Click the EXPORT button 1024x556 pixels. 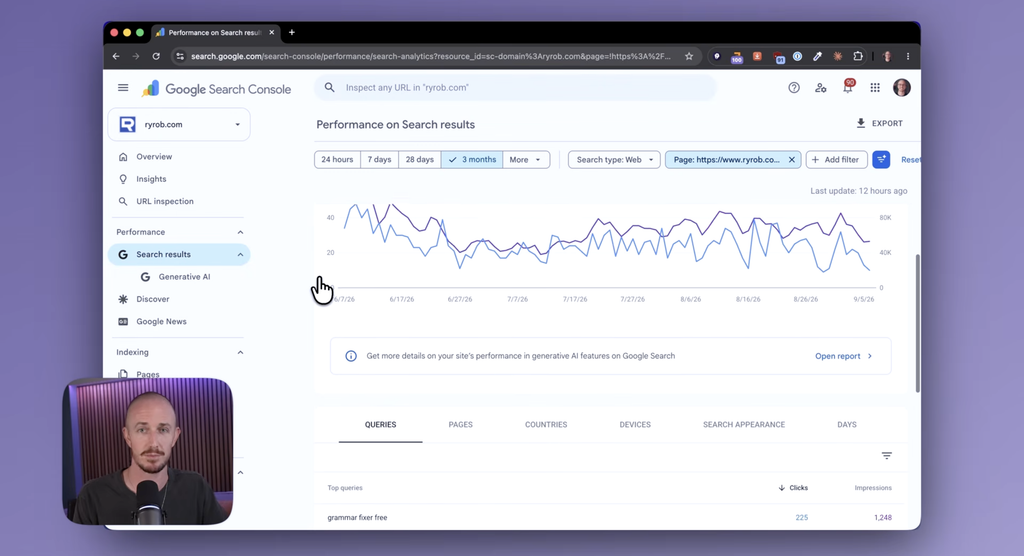click(x=880, y=123)
